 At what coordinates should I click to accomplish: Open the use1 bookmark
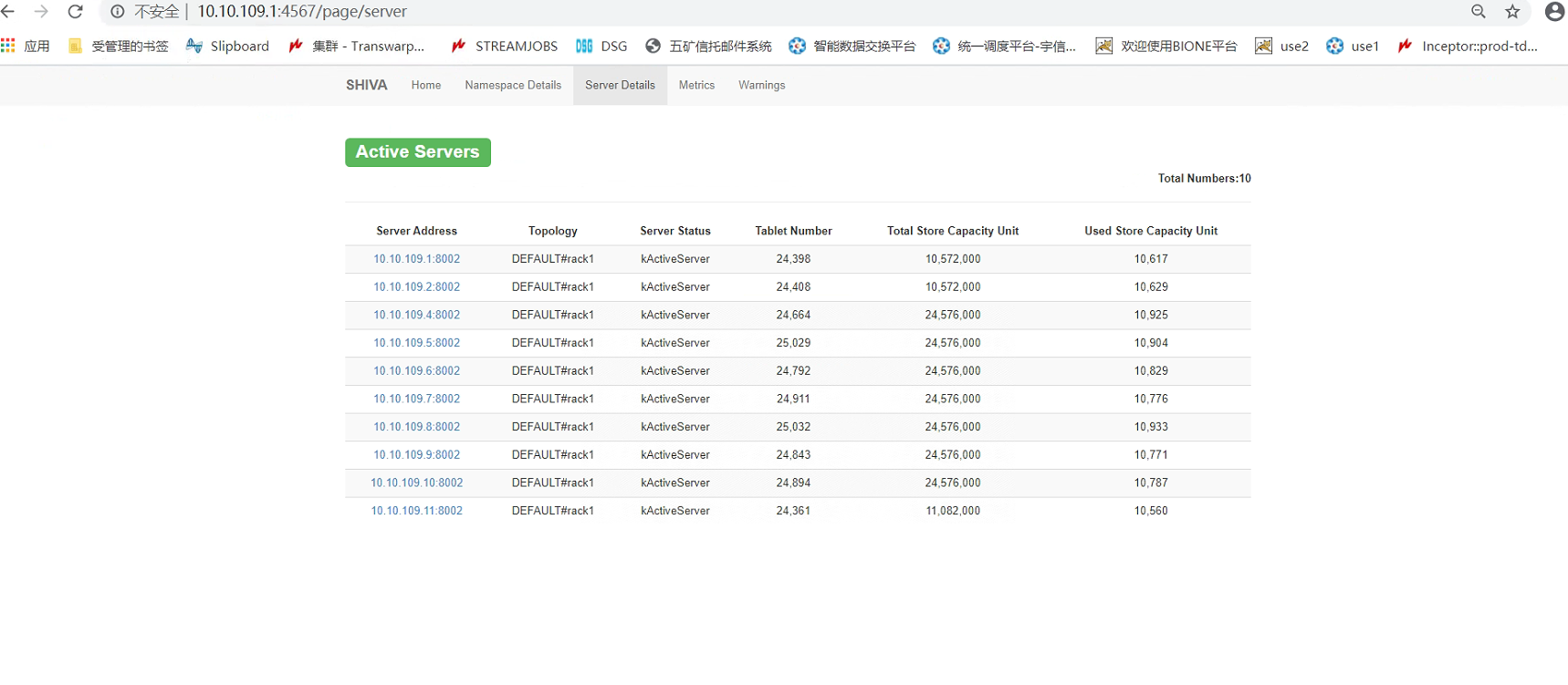point(1353,46)
